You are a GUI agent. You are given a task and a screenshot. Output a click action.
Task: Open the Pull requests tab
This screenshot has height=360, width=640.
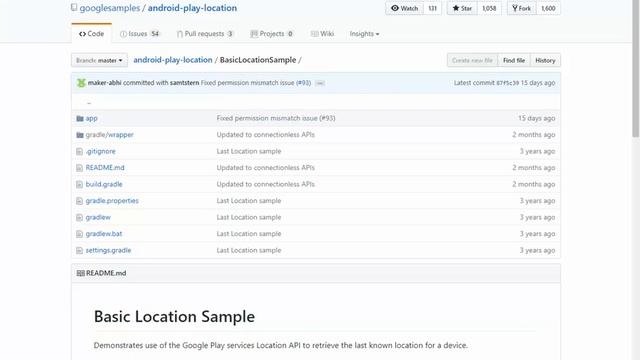205,34
